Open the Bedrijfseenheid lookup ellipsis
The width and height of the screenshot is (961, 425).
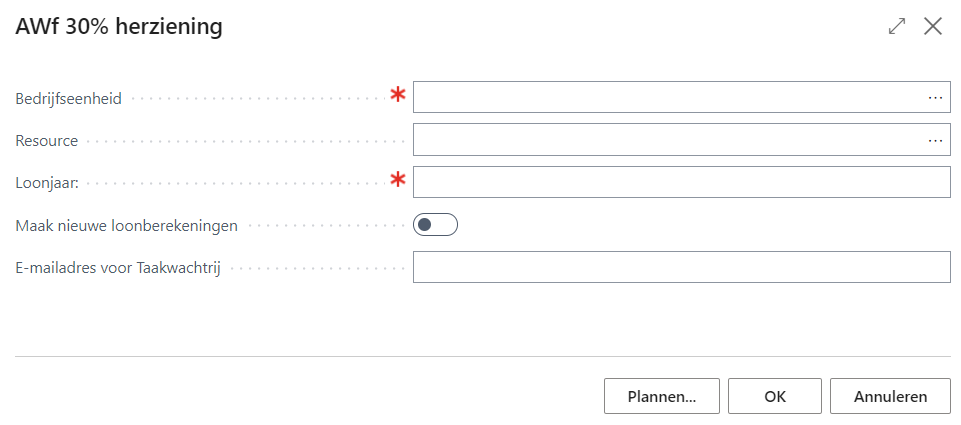click(935, 98)
